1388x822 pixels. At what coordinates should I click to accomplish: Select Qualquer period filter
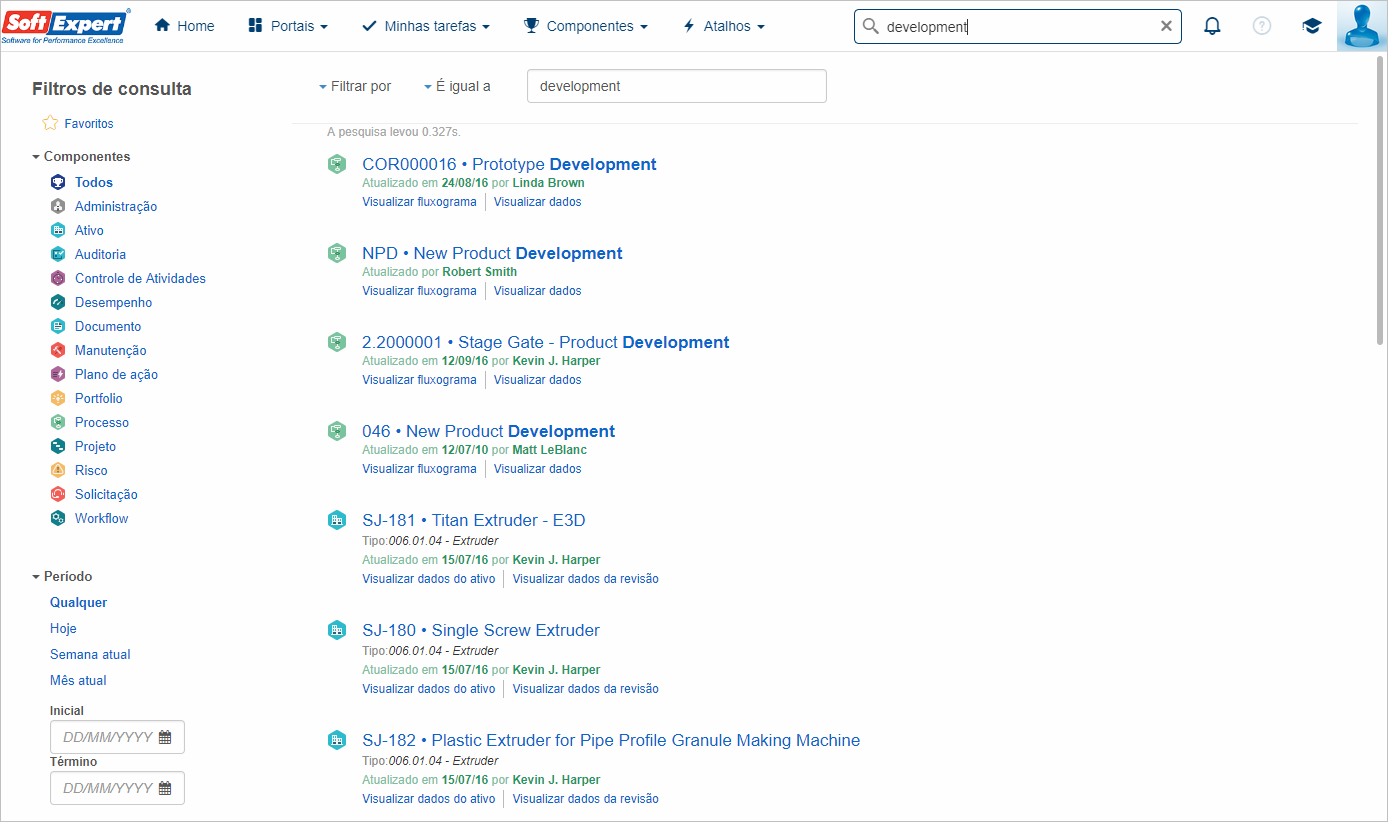pyautogui.click(x=79, y=602)
